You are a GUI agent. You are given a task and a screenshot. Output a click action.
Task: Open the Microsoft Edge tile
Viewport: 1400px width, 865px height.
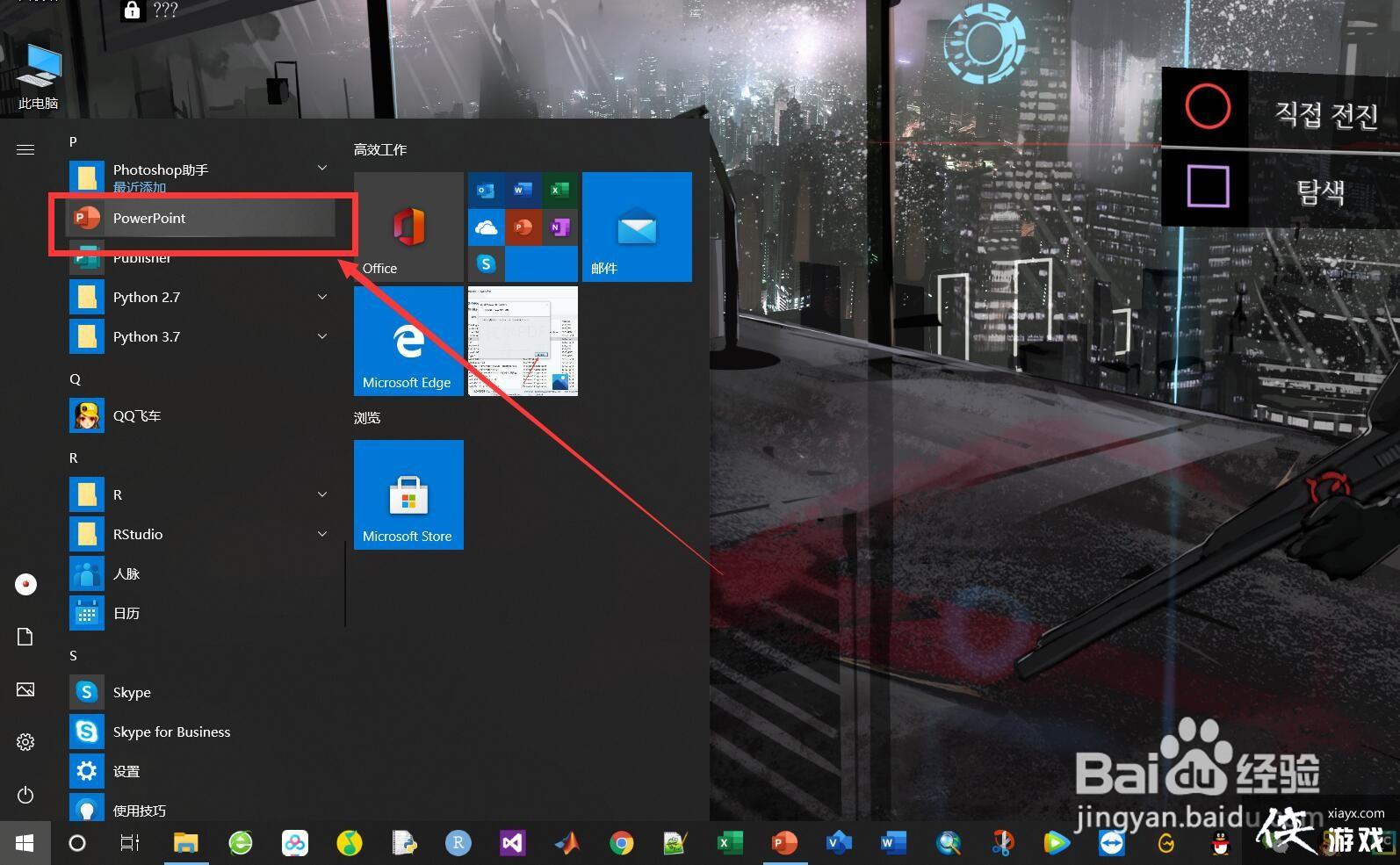click(x=408, y=341)
